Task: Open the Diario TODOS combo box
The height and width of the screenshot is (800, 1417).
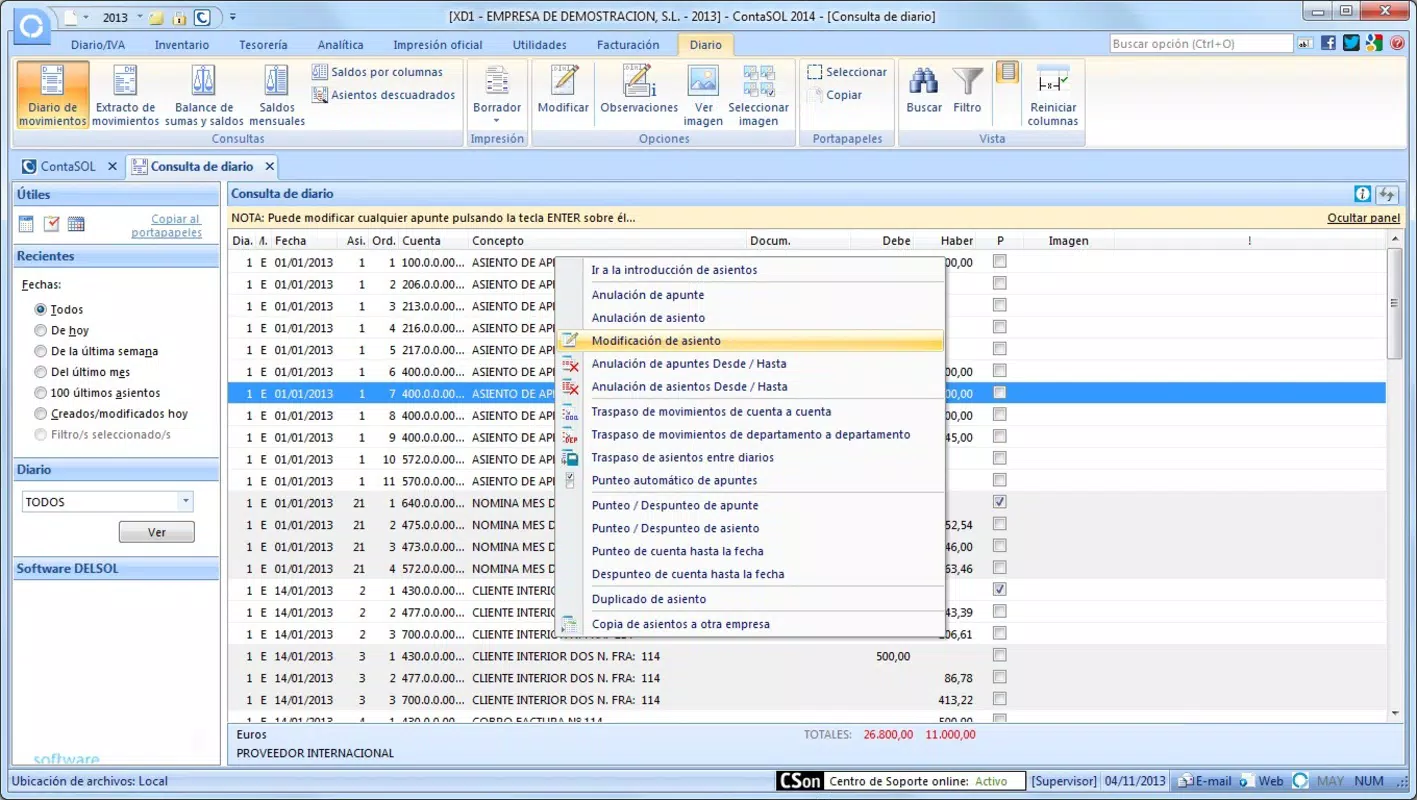Action: pos(108,502)
